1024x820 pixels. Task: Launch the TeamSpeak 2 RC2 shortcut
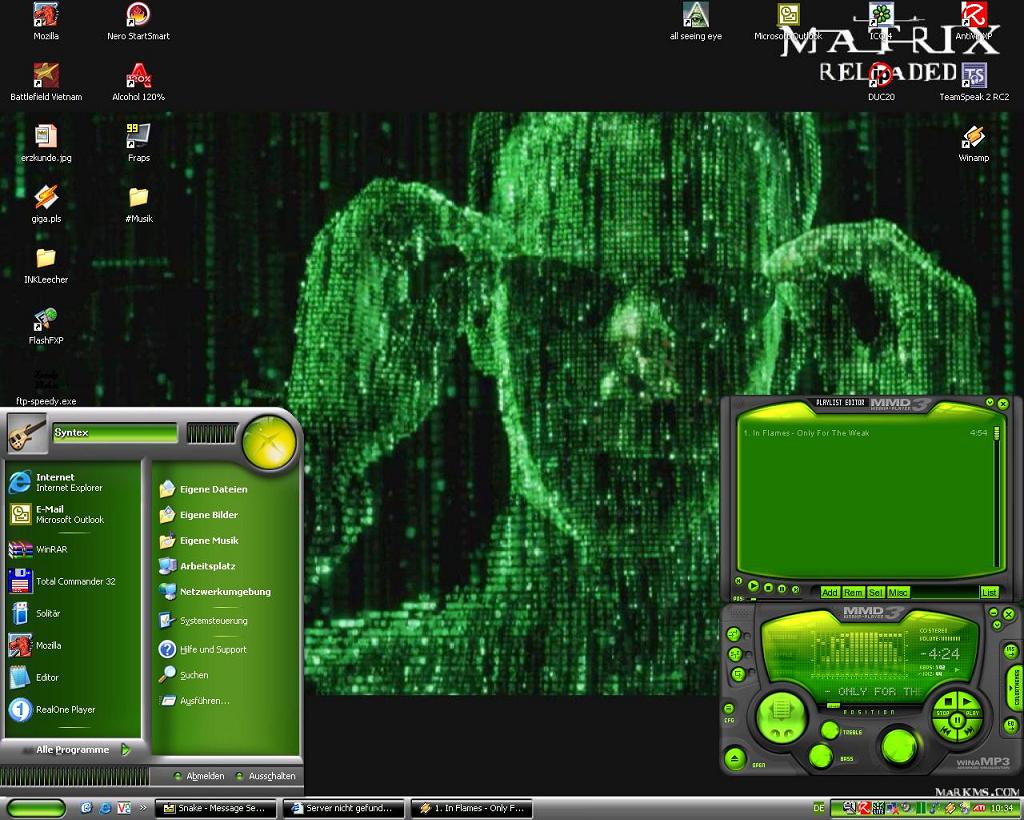[974, 82]
